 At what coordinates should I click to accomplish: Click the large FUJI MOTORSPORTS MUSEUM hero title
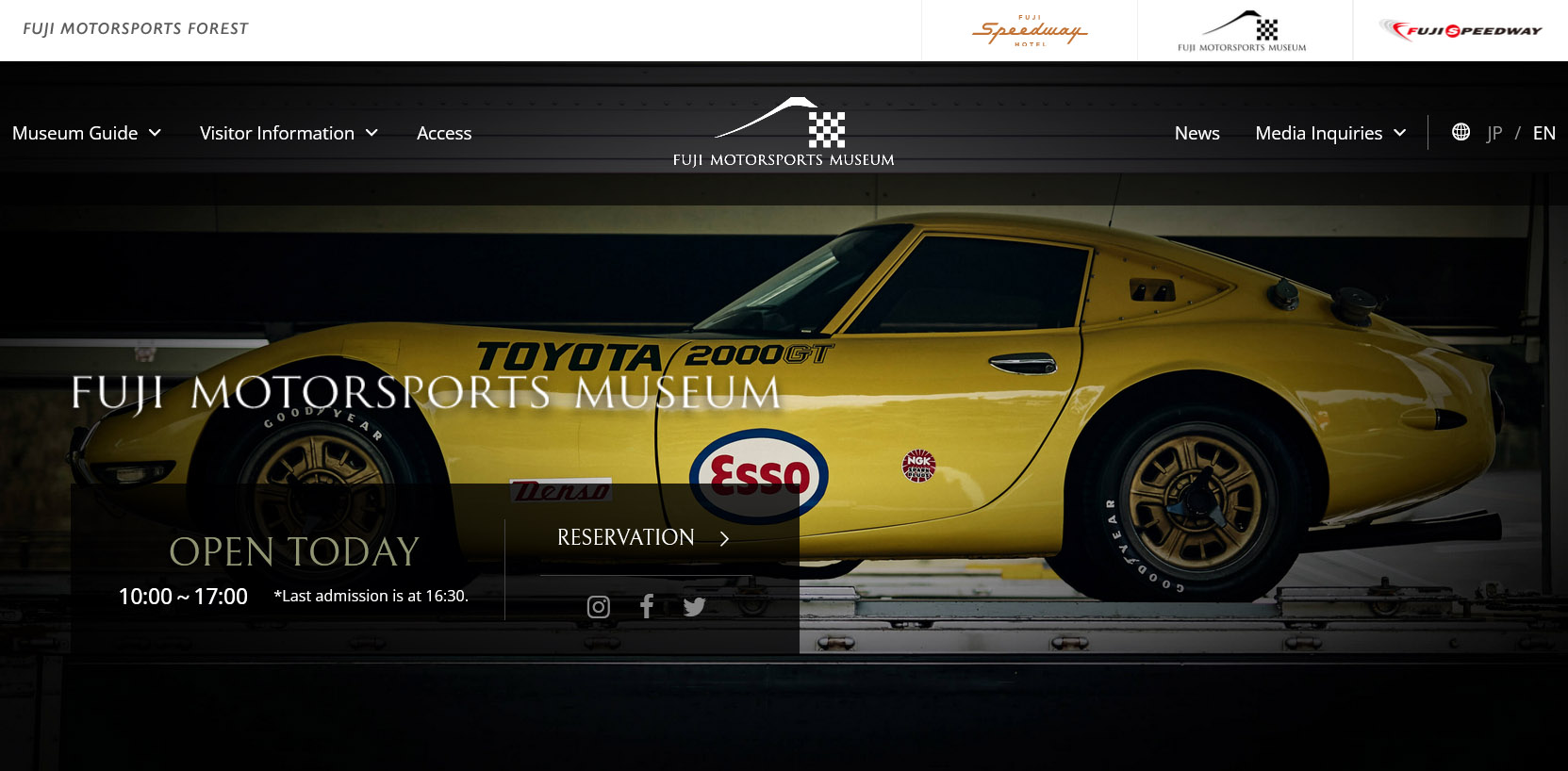[x=426, y=393]
